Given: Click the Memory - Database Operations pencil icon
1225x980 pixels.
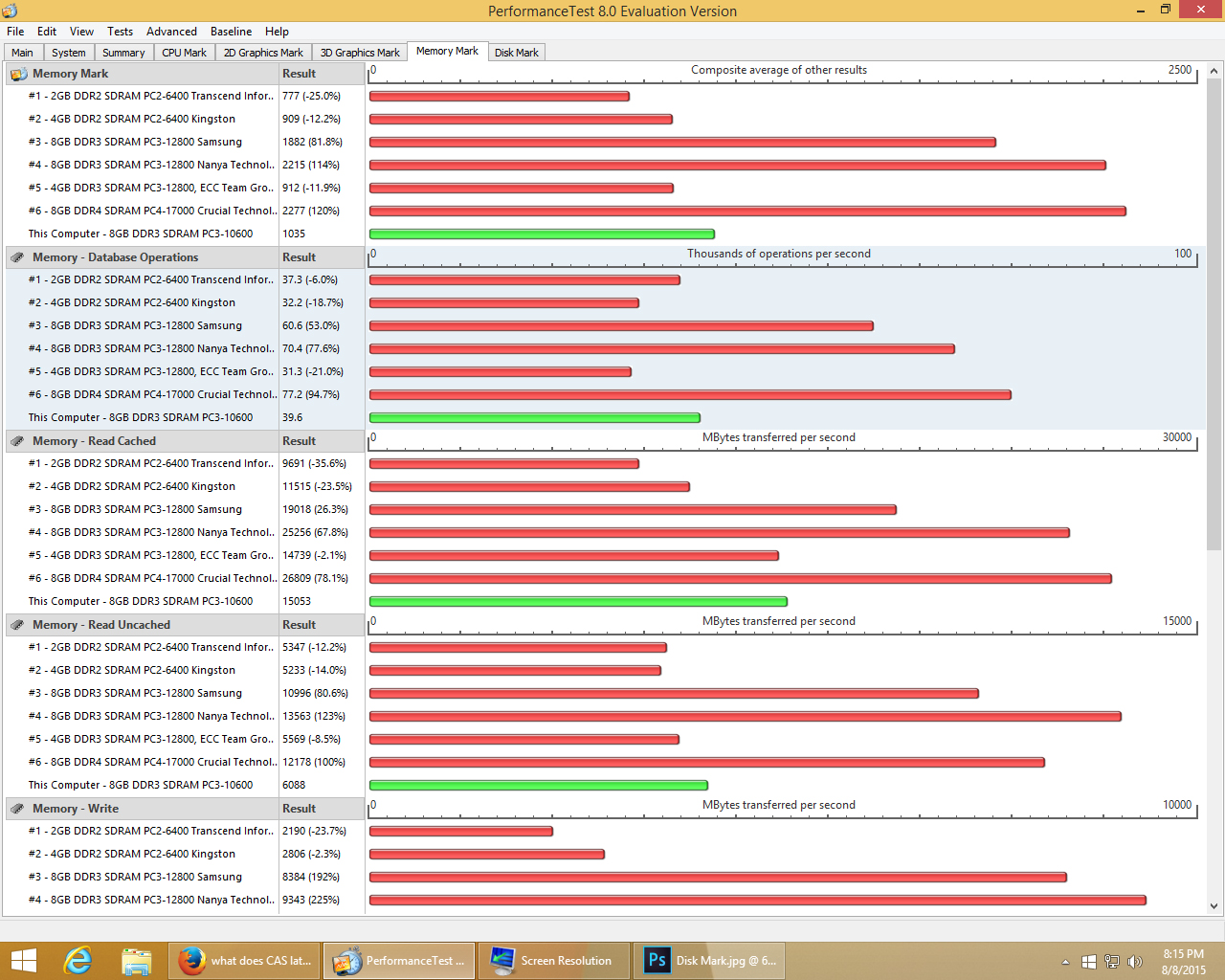Looking at the screenshot, I should [x=18, y=257].
